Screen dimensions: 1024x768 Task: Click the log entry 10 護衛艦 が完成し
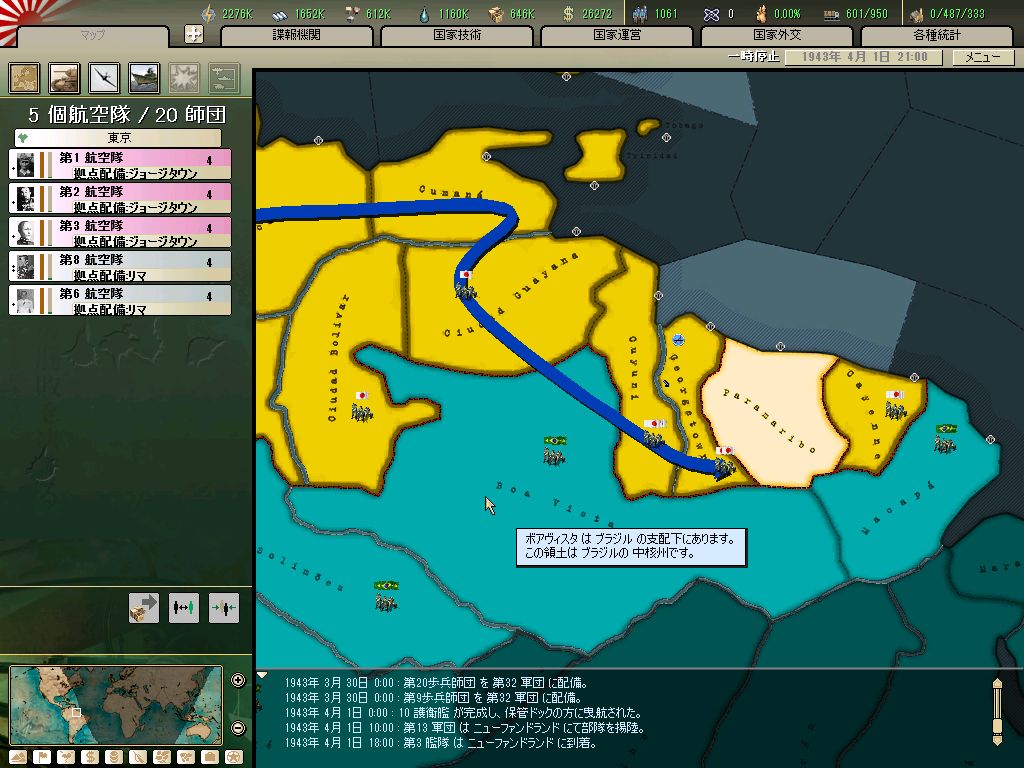(x=463, y=712)
